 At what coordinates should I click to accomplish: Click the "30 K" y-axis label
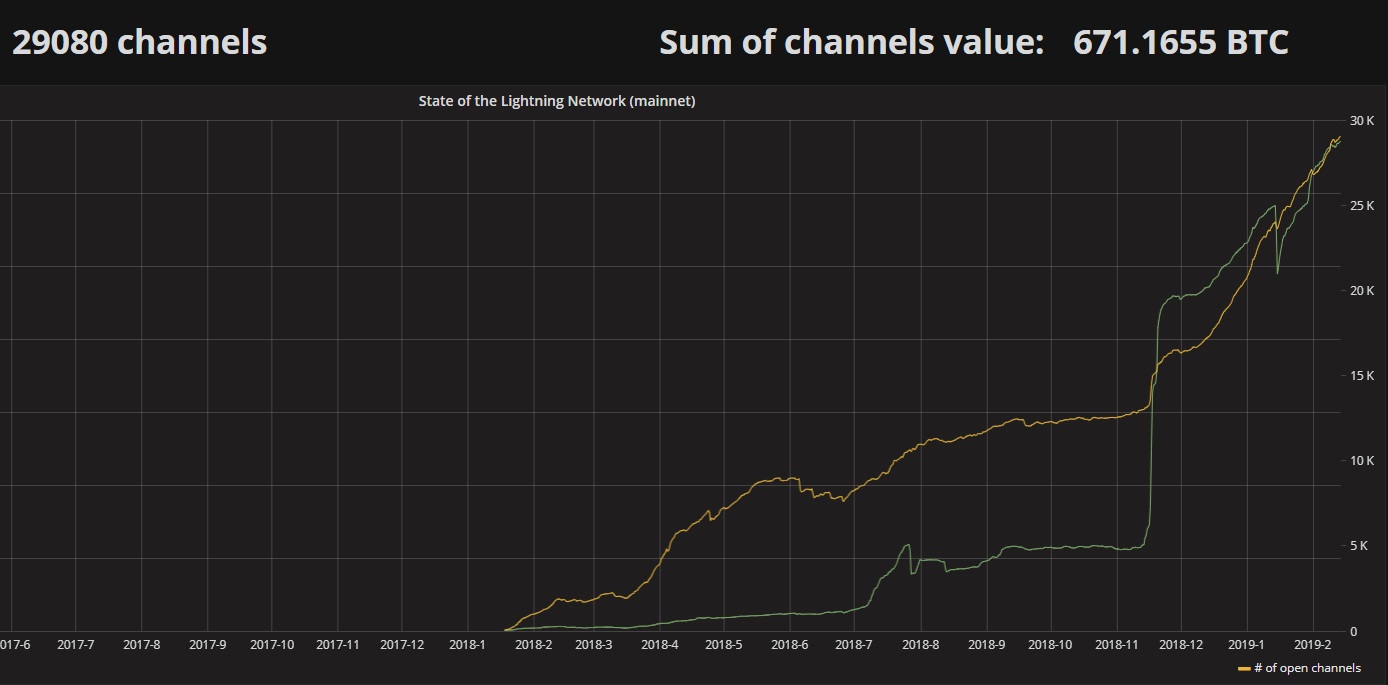click(1363, 119)
